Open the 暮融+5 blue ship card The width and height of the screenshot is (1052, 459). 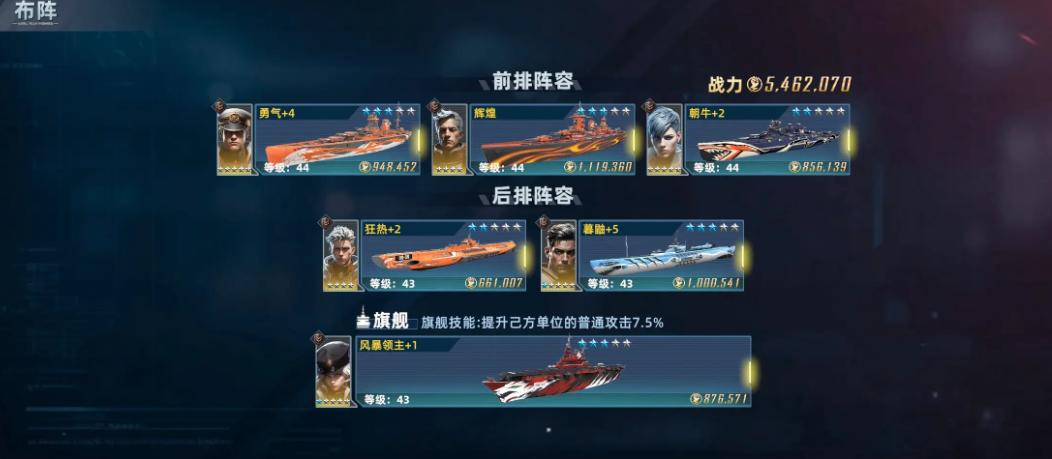[661, 256]
